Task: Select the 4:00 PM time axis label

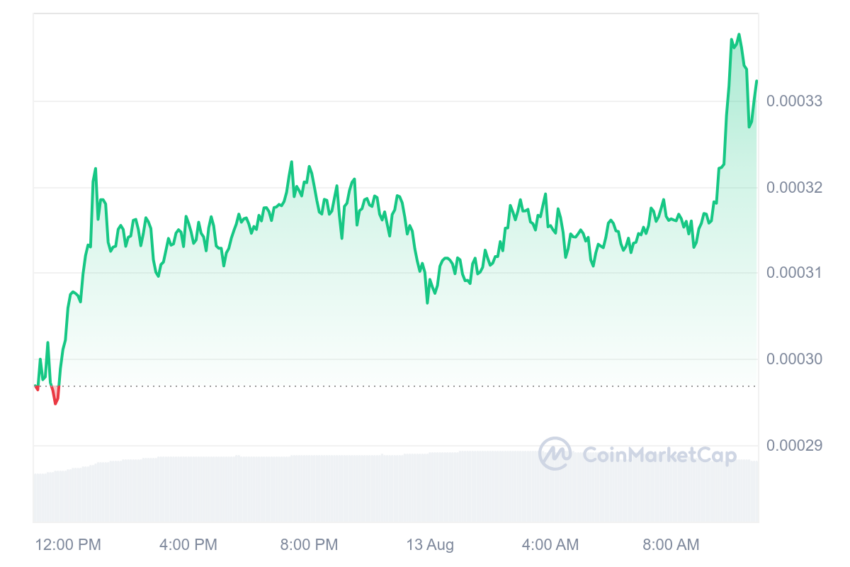Action: pyautogui.click(x=188, y=545)
